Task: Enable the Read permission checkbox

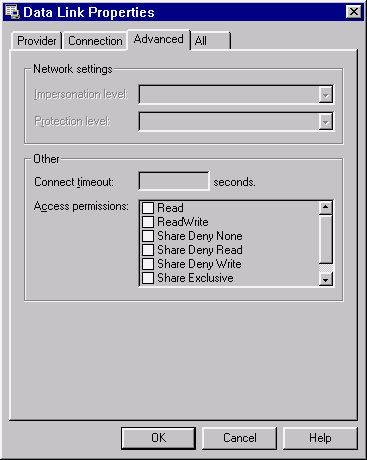Action: click(148, 208)
